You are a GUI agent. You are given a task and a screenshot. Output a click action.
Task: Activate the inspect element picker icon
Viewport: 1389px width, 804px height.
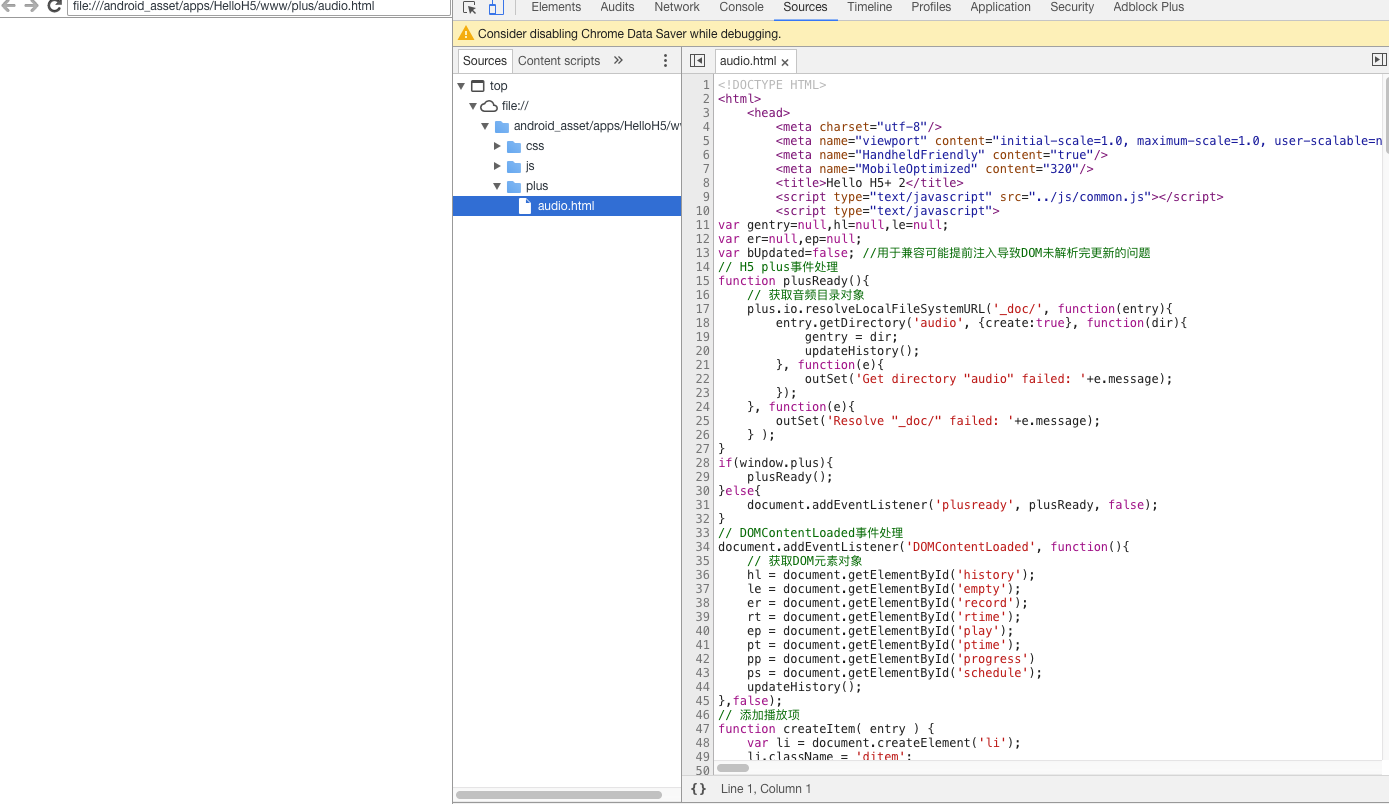click(x=470, y=8)
